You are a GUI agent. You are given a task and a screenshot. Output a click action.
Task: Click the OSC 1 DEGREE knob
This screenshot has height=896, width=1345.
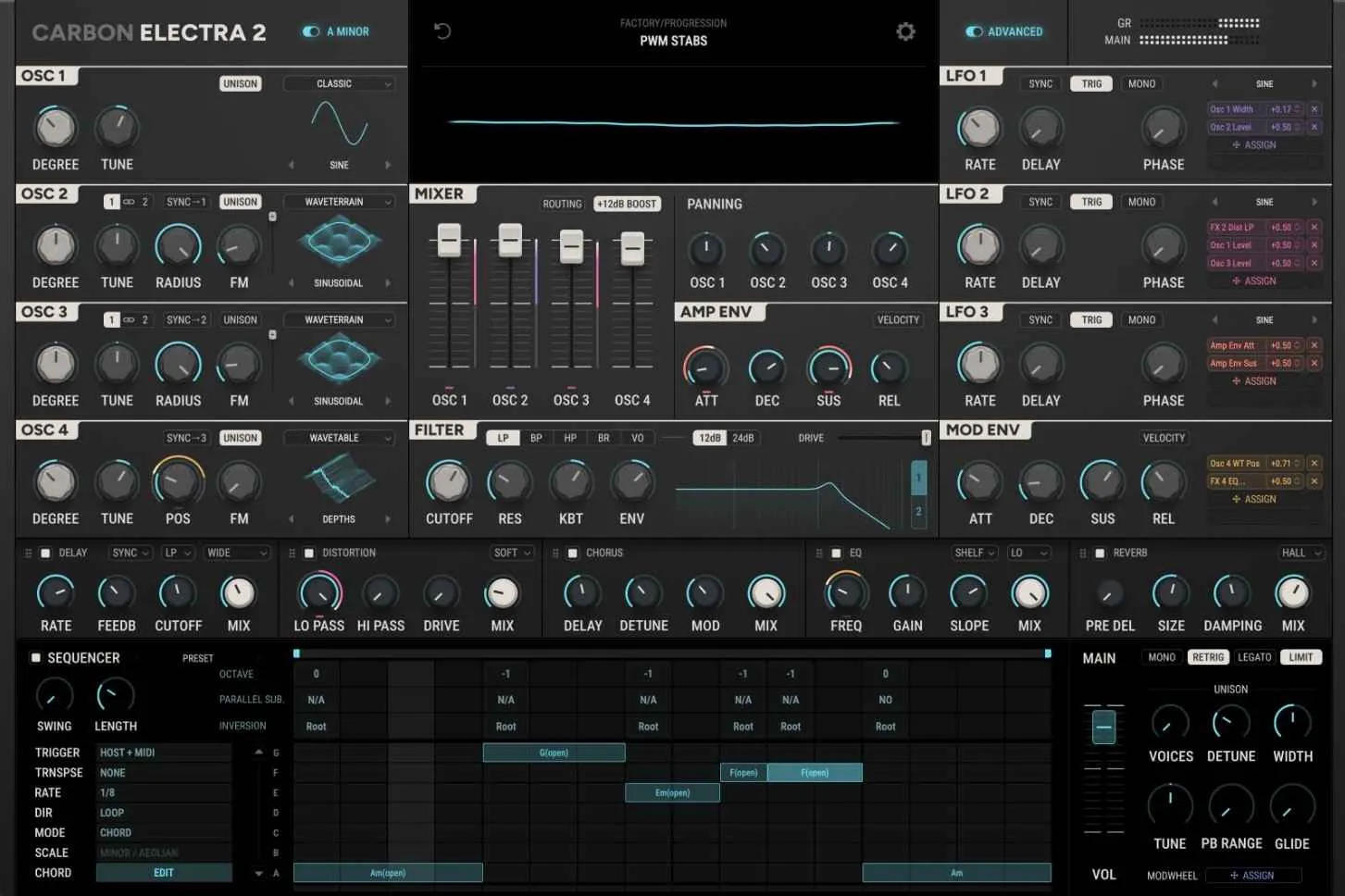[x=56, y=127]
